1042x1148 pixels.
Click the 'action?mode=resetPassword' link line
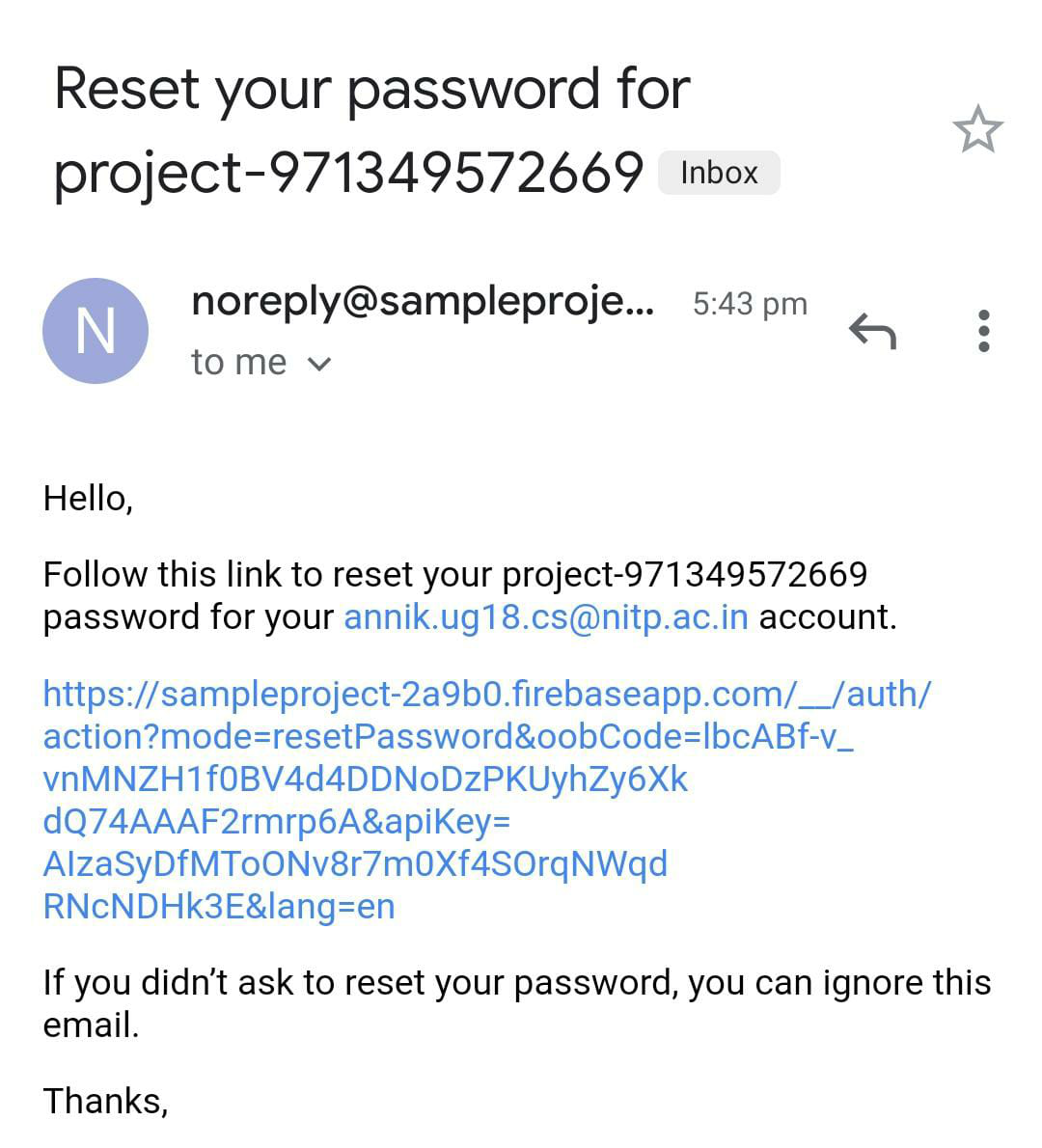tap(448, 737)
